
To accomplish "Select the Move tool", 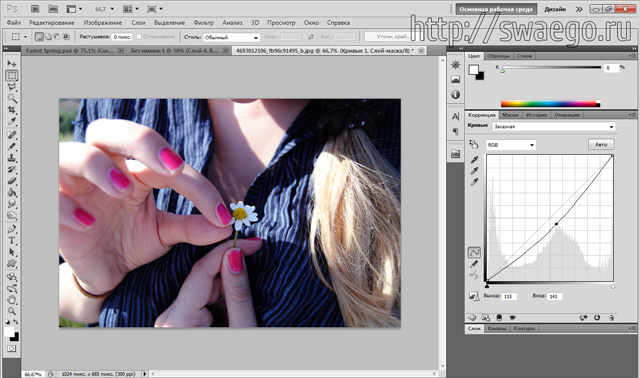I will [x=12, y=64].
